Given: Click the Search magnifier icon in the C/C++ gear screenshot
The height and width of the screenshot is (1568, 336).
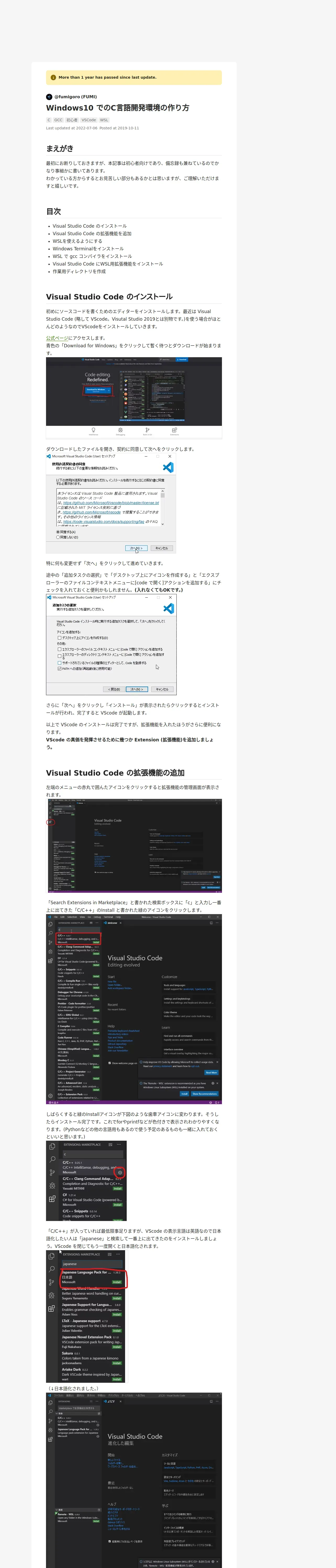Looking at the screenshot, I should point(52,1159).
